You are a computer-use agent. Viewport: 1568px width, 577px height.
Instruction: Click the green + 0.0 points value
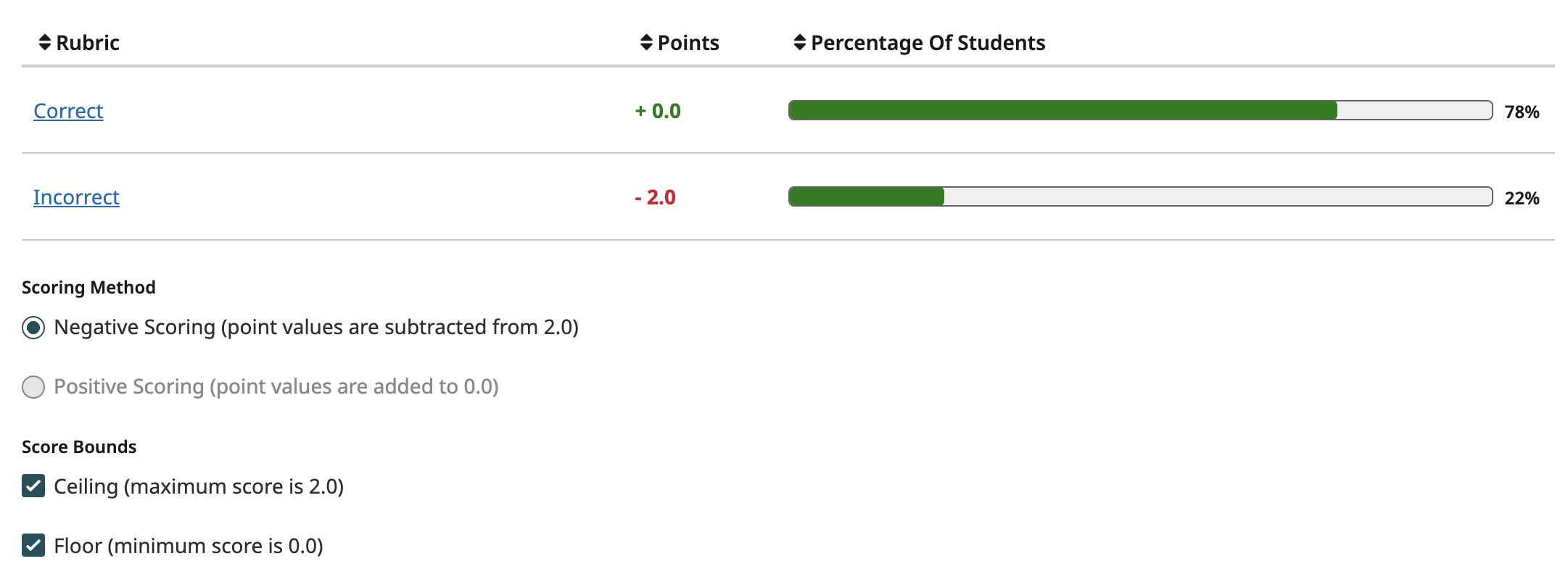658,111
